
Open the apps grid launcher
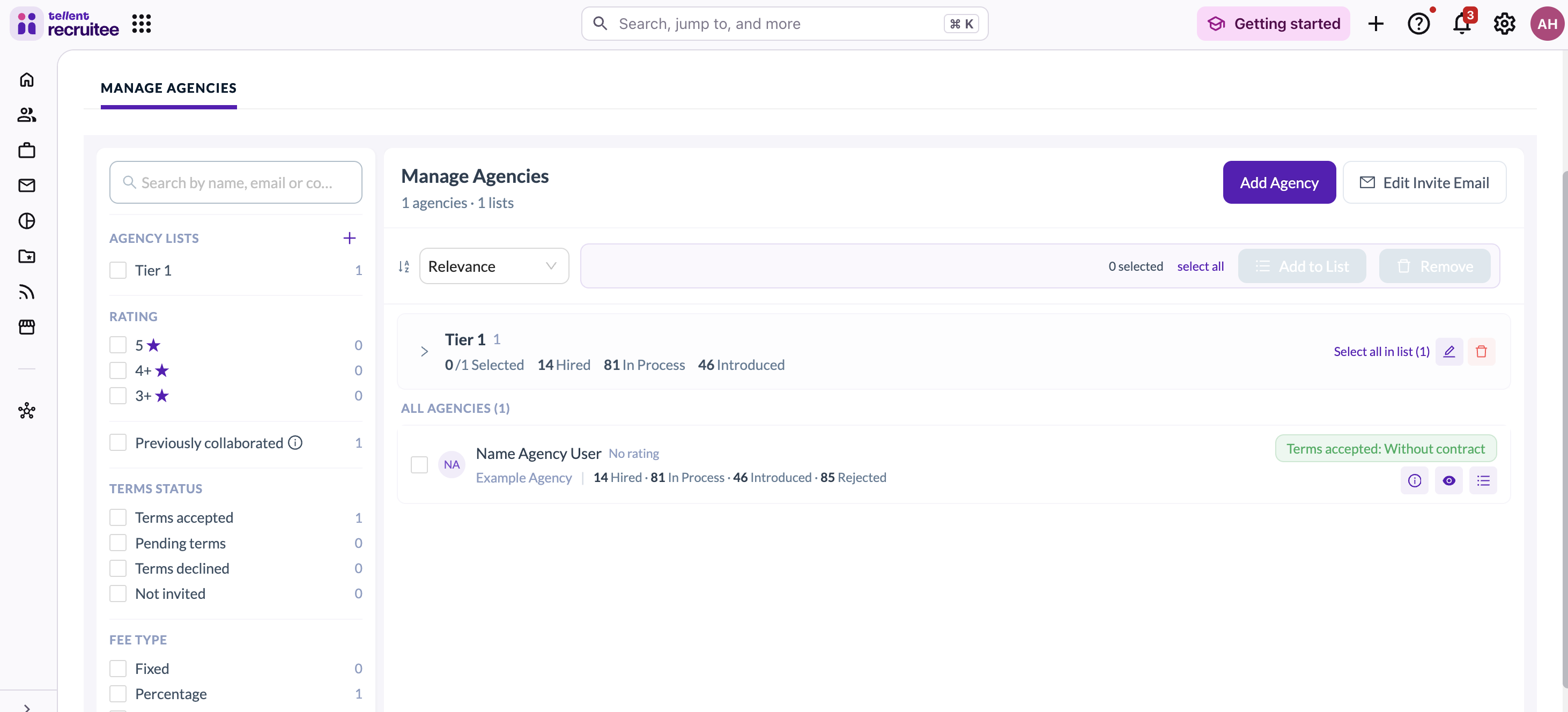(x=141, y=24)
